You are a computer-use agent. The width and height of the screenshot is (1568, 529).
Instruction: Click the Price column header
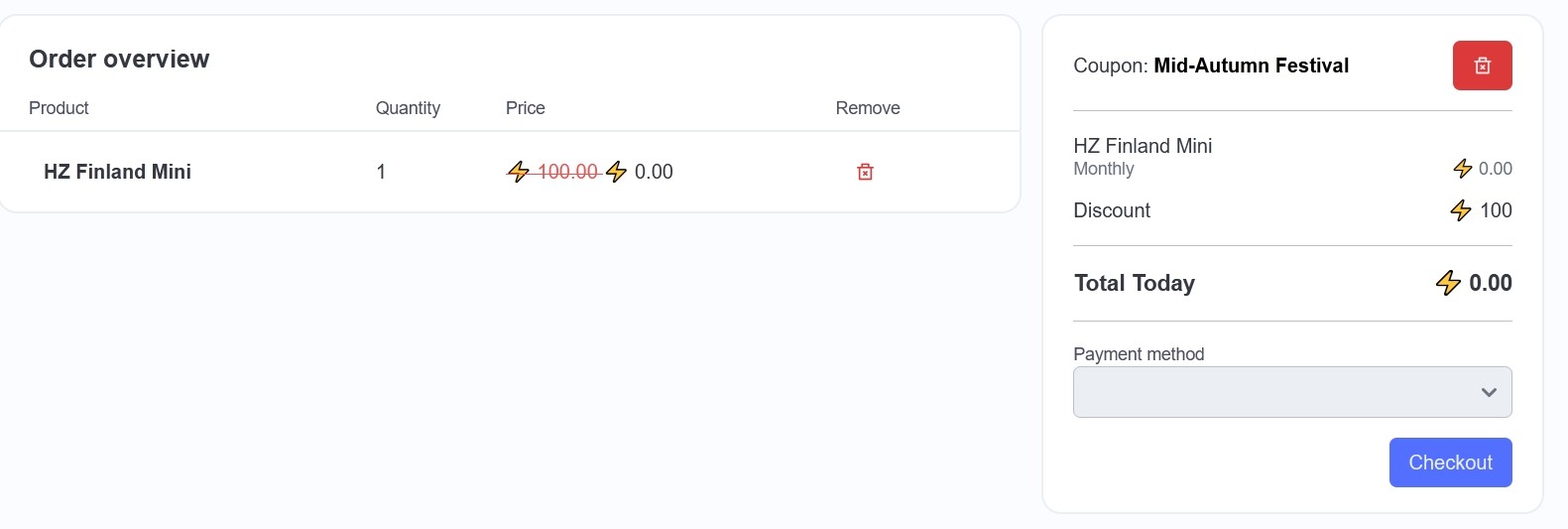click(526, 108)
